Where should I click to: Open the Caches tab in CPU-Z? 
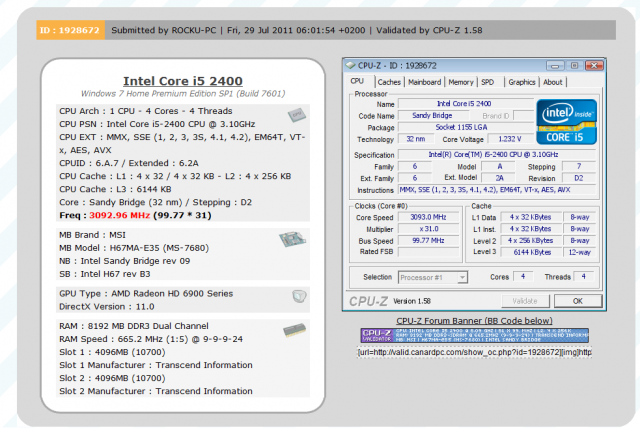point(389,82)
